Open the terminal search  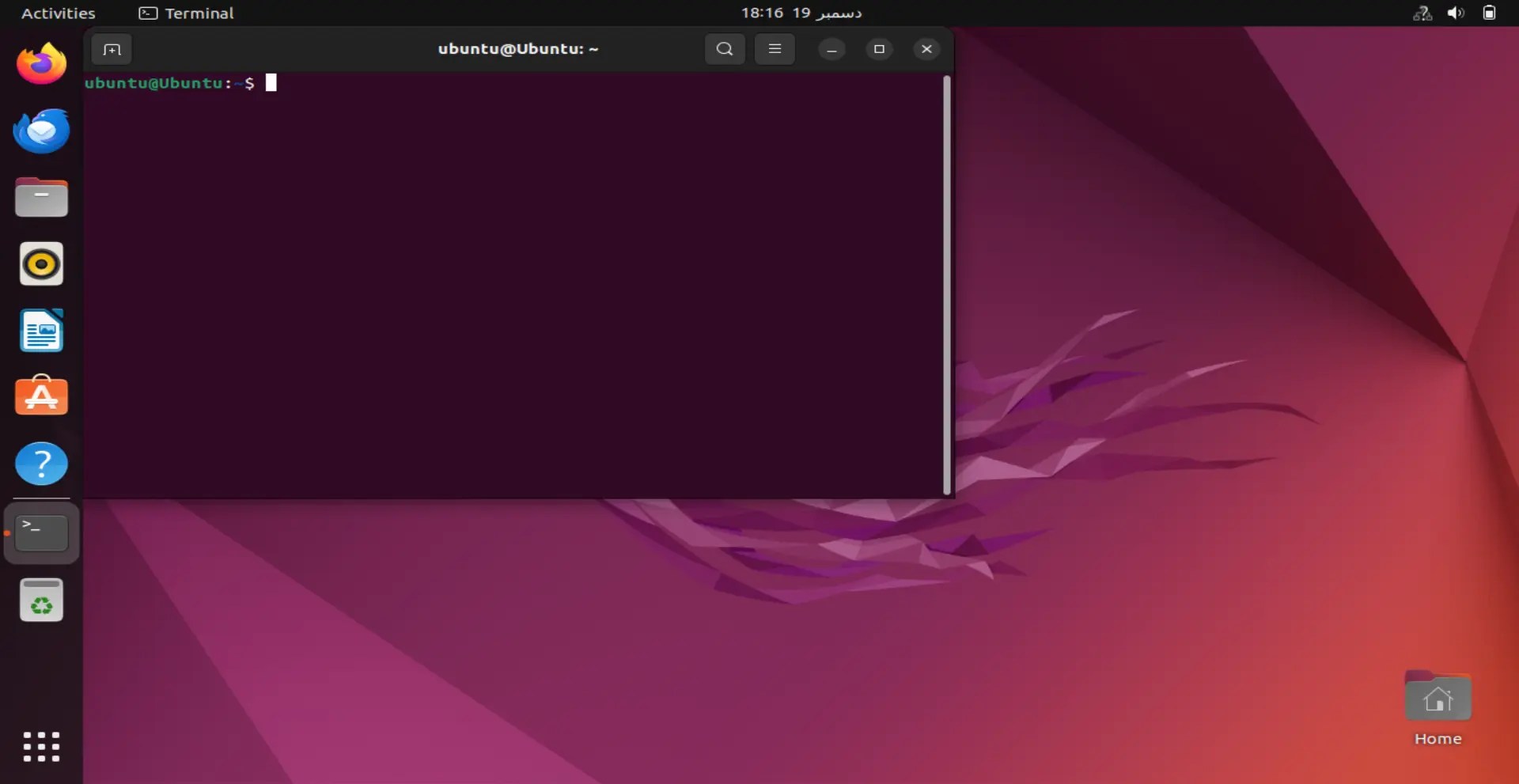(x=724, y=48)
